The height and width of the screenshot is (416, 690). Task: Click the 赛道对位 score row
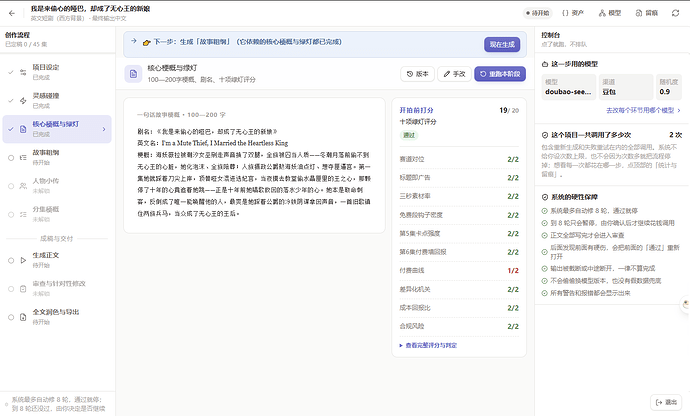pyautogui.click(x=459, y=159)
